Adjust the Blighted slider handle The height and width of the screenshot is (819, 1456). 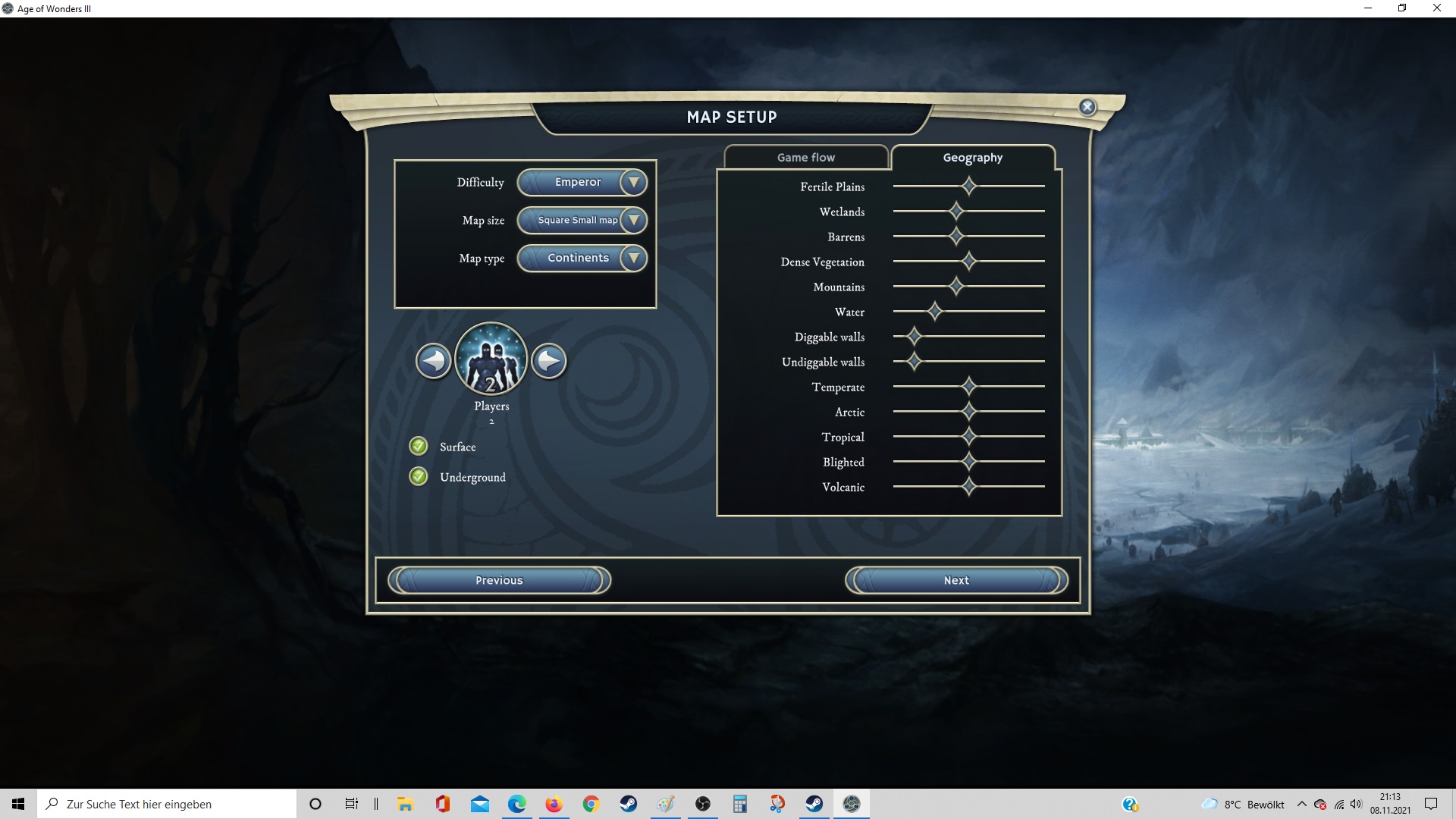coord(968,461)
